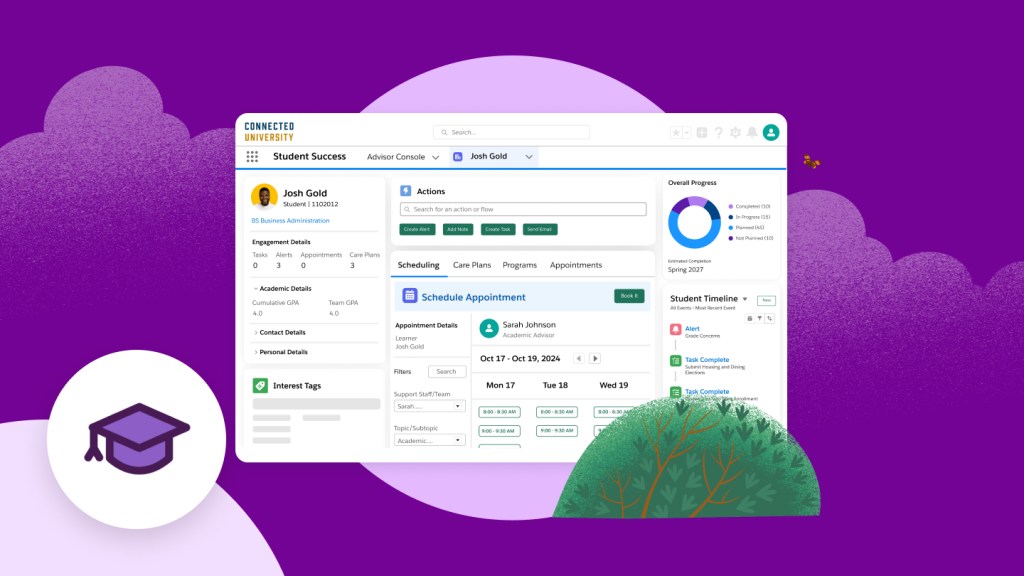Switch to the Scheduling tab
This screenshot has height=576, width=1024.
click(419, 265)
